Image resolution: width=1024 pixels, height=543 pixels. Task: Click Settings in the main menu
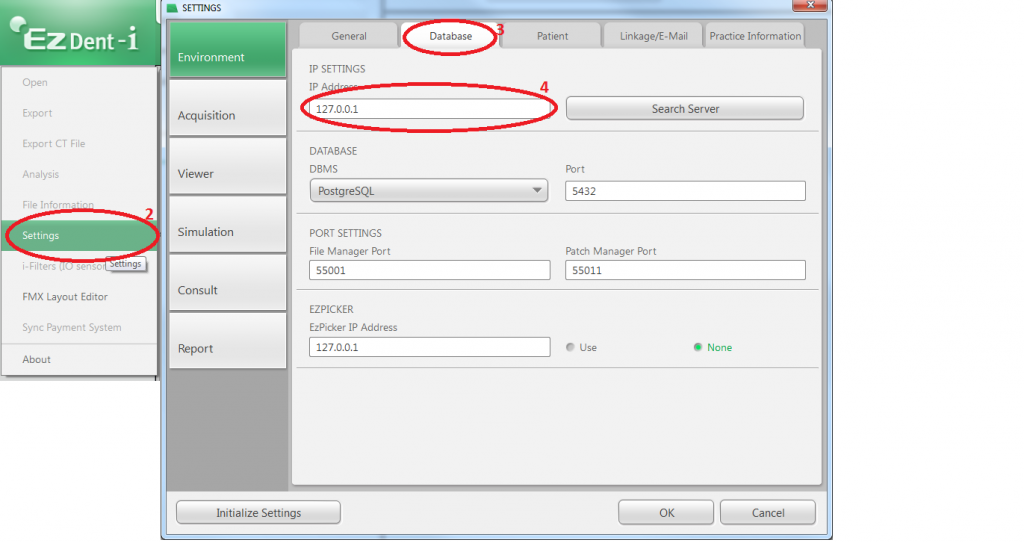pos(80,235)
